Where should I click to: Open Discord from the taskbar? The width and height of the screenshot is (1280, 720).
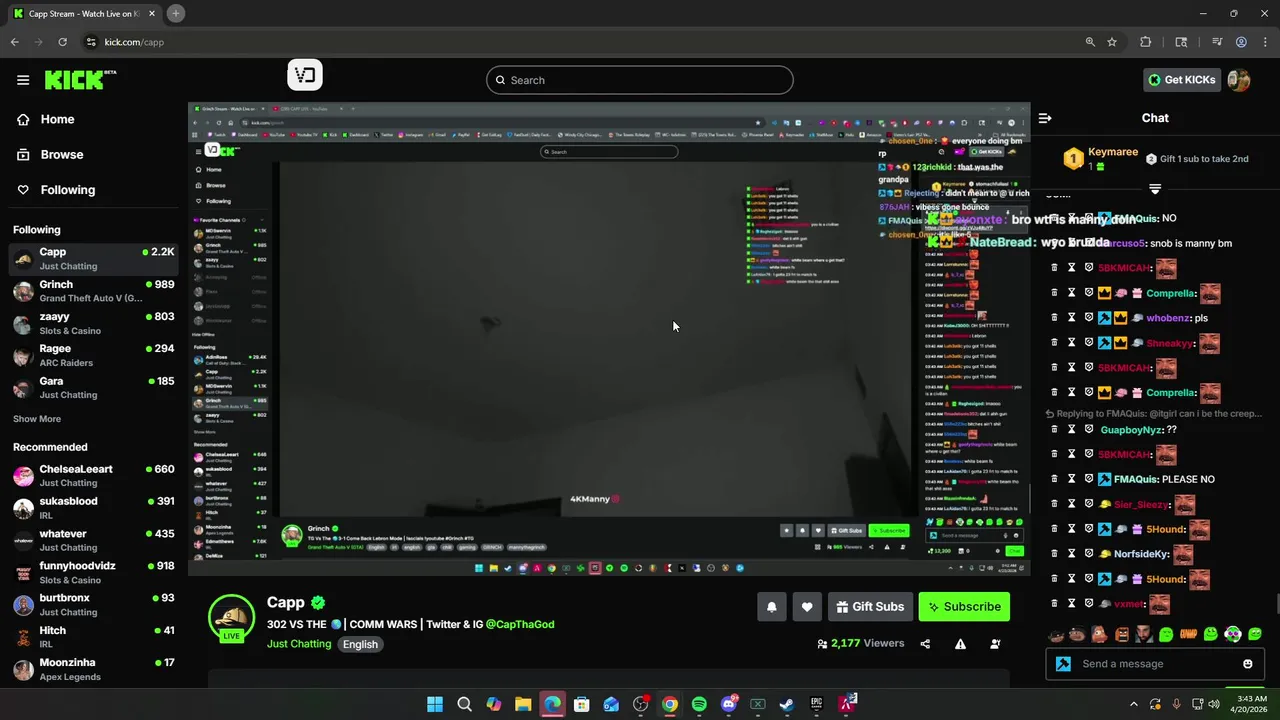[x=729, y=704]
